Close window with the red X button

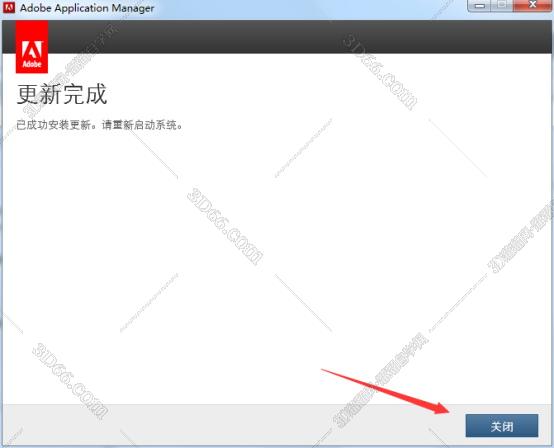(x=533, y=6)
